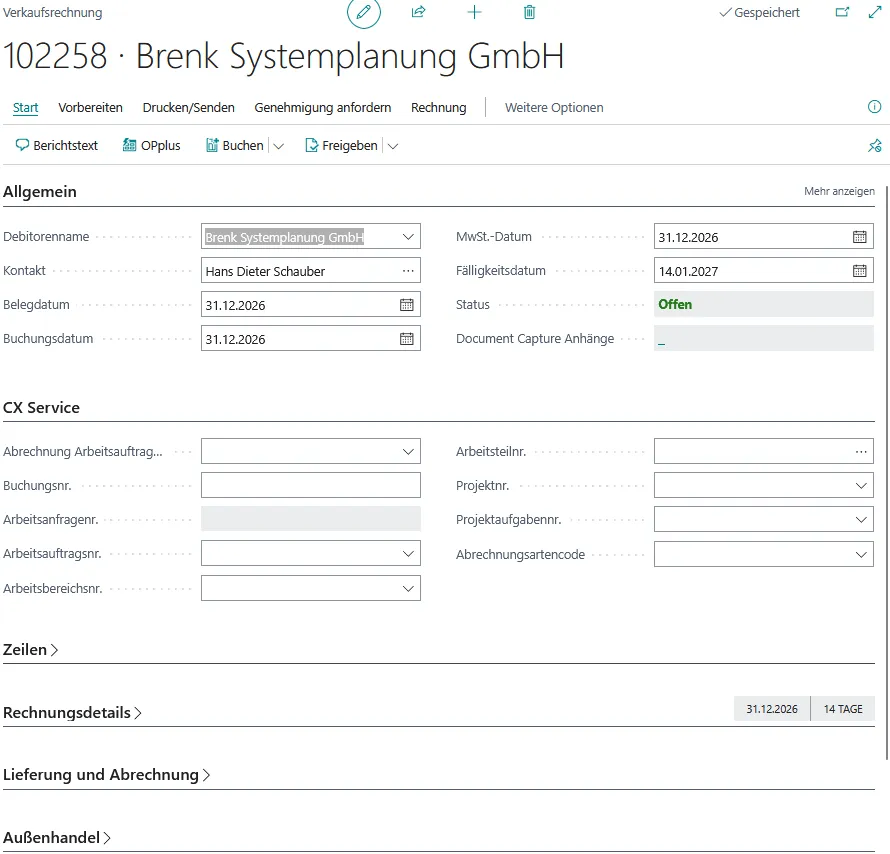Click the 31.12.2026 Rechnungsdetails summary
Image resolution: width=890 pixels, height=854 pixels.
point(771,709)
